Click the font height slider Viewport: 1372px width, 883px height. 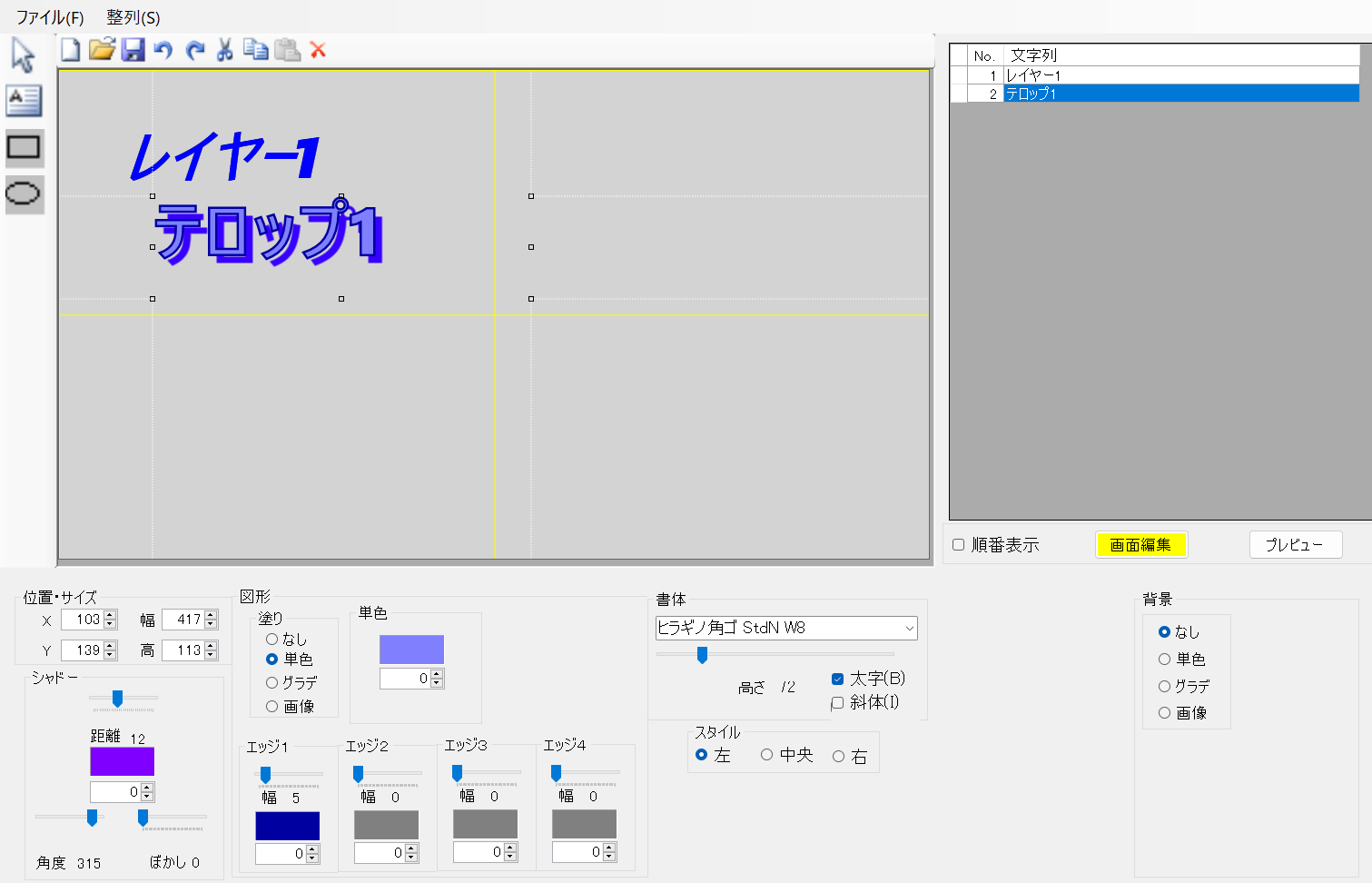(775, 654)
